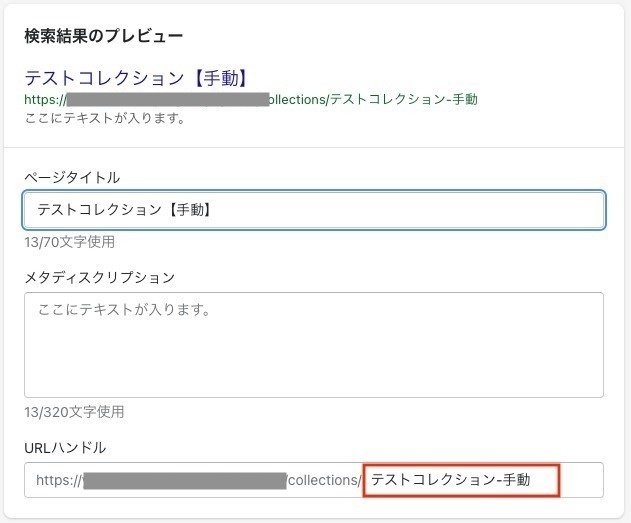The width and height of the screenshot is (631, 523).
Task: Click the 13/70文字使用 character counter
Action: (x=70, y=242)
